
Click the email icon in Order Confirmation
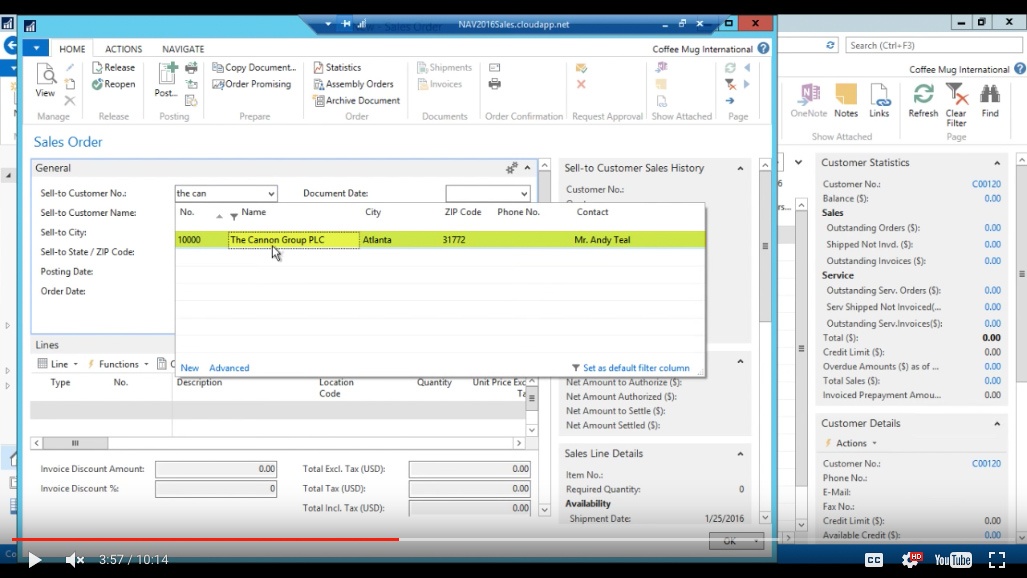(495, 67)
